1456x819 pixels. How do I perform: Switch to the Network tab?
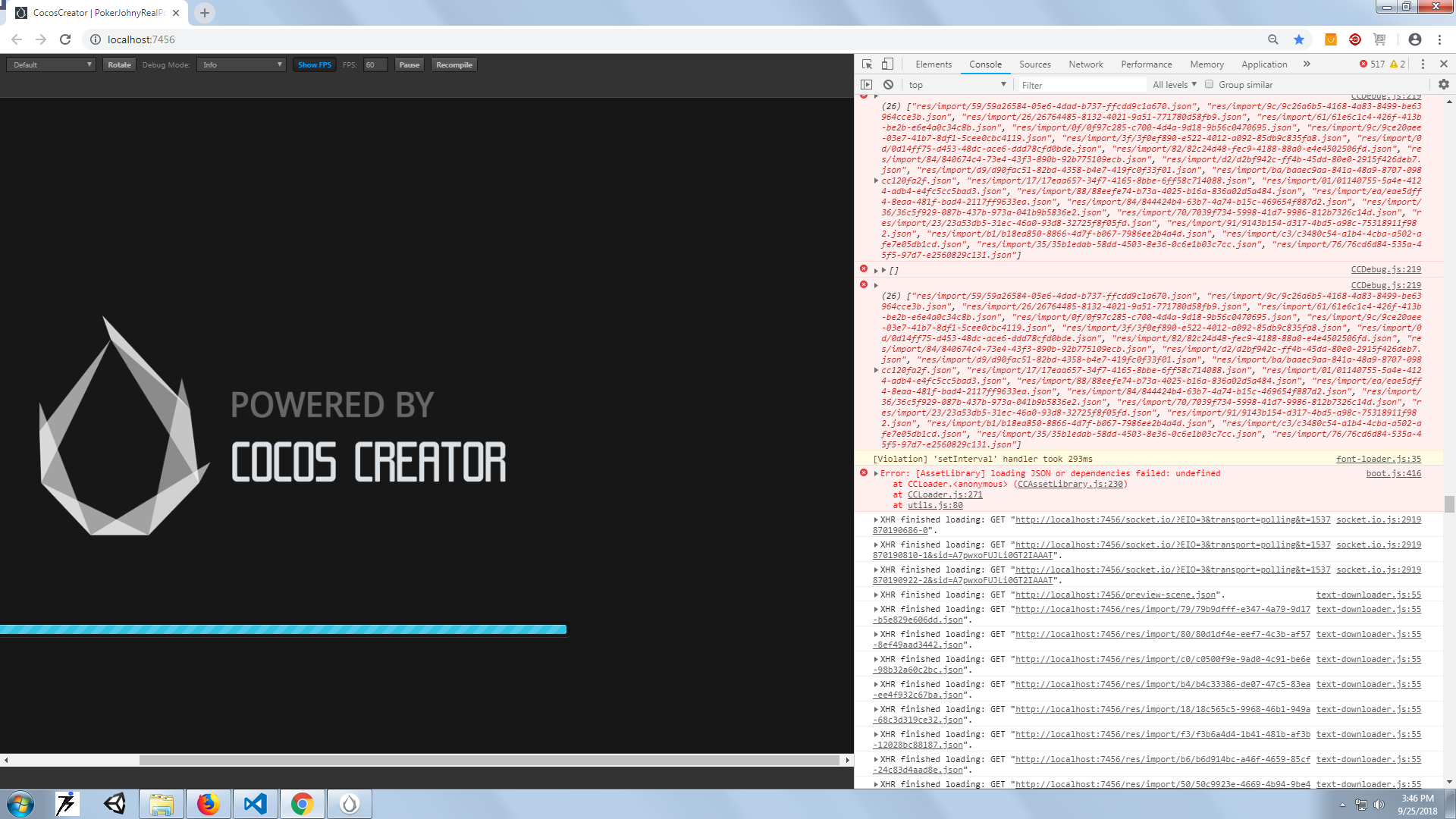coord(1086,64)
